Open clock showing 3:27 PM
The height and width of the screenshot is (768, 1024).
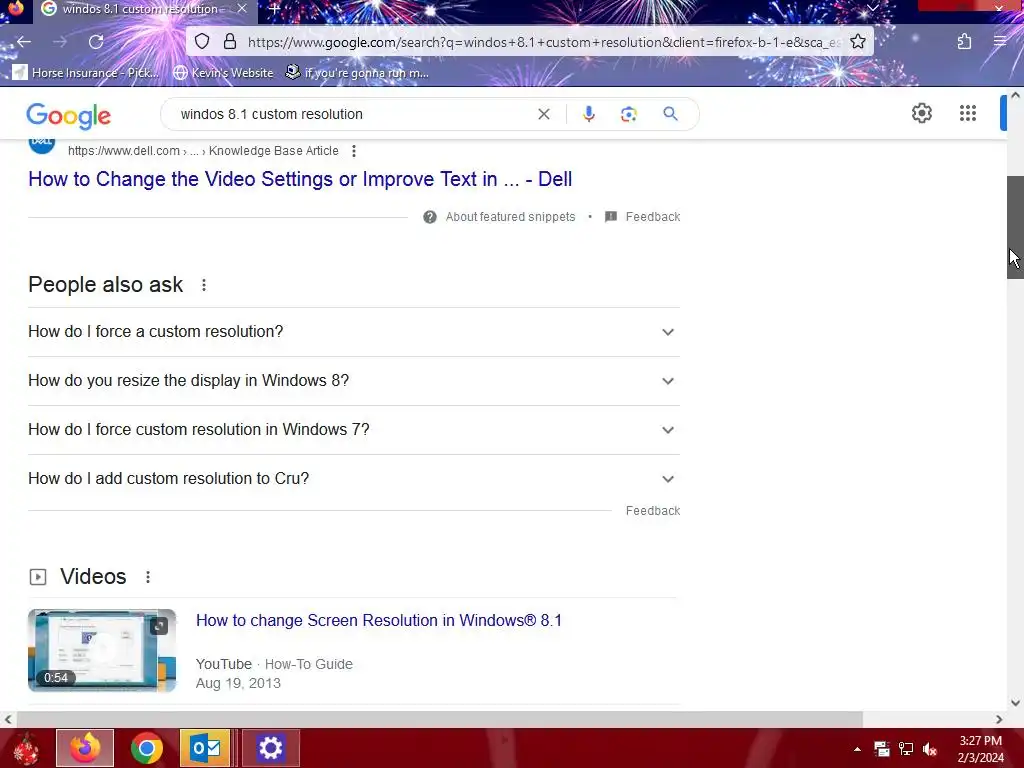point(980,749)
